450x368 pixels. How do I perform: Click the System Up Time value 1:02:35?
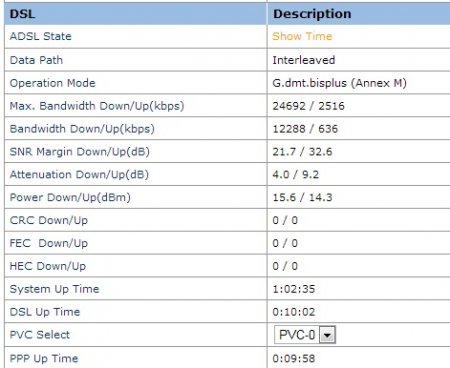(x=293, y=289)
